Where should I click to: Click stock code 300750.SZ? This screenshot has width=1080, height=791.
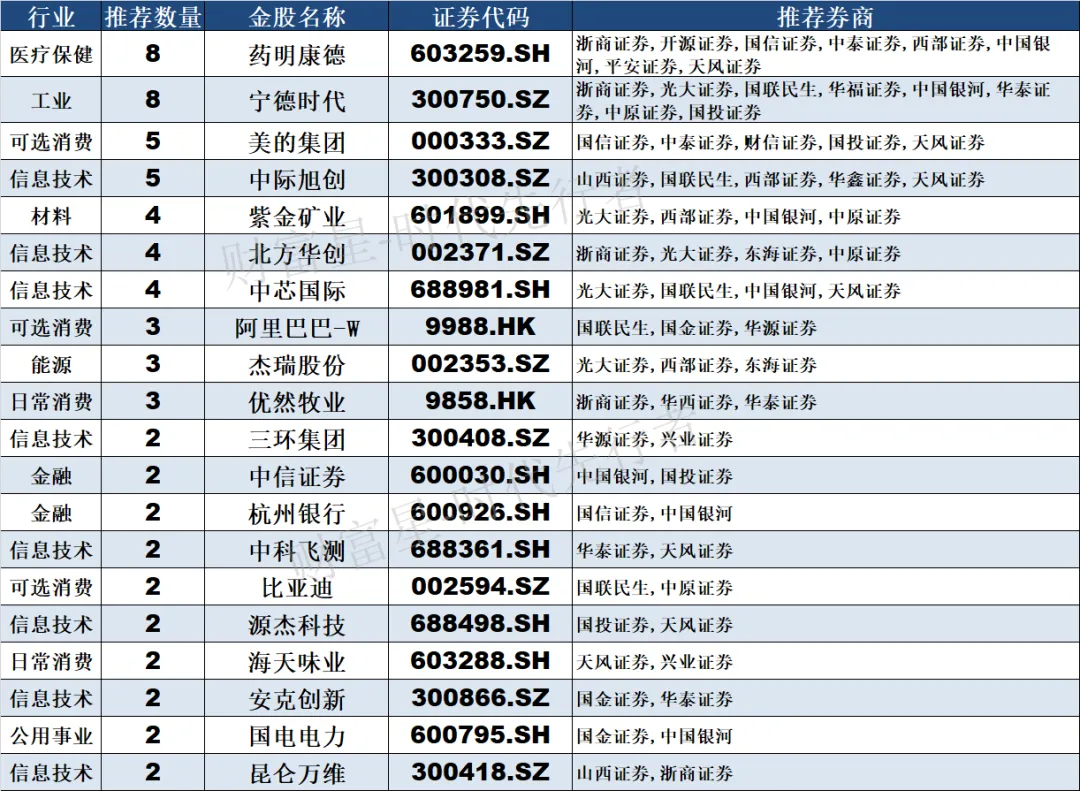coord(480,100)
